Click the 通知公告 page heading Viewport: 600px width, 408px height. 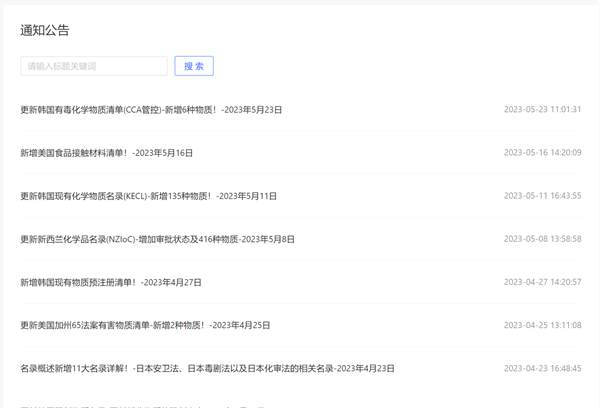45,30
